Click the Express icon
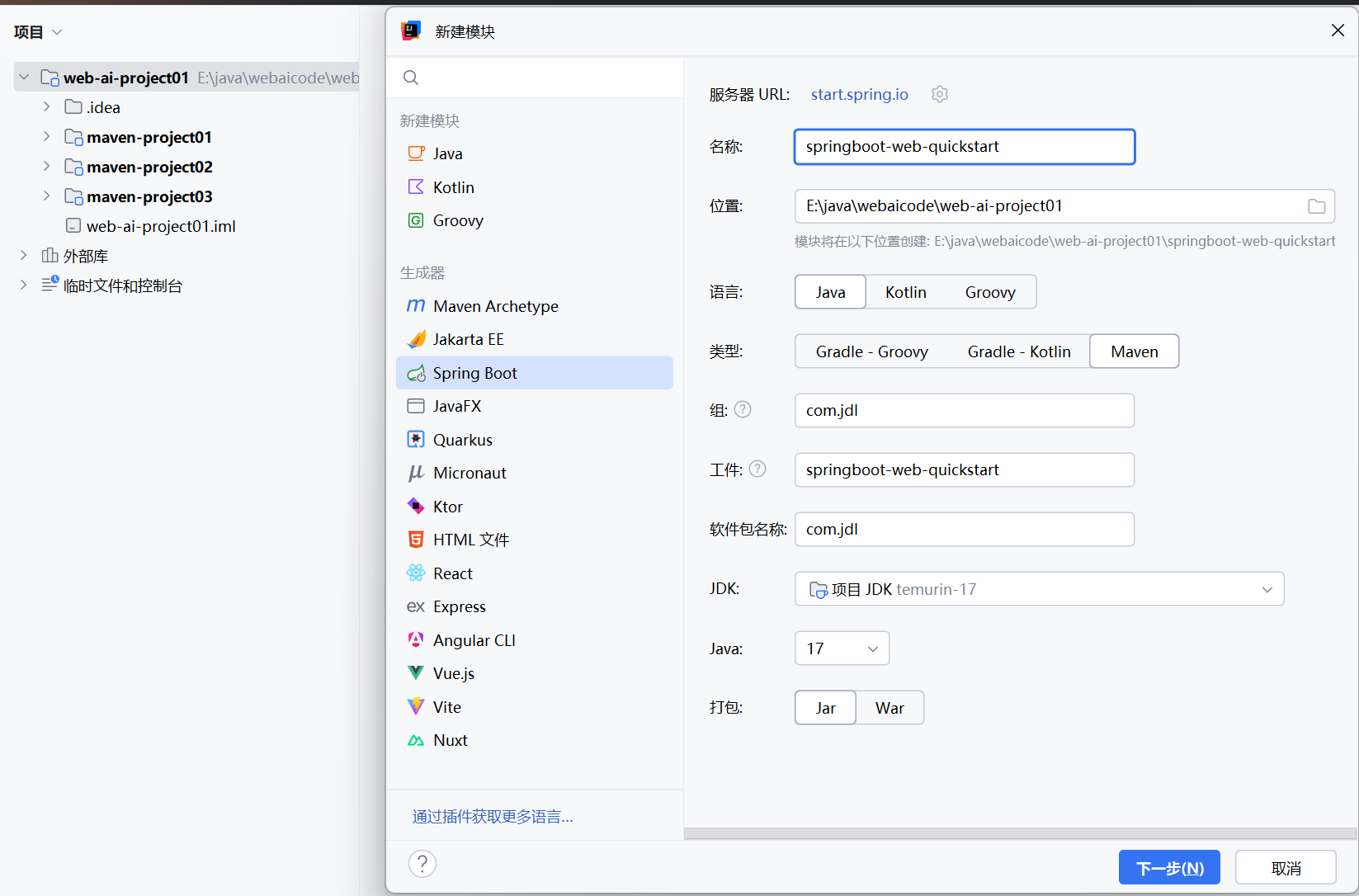1359x896 pixels. [x=416, y=606]
